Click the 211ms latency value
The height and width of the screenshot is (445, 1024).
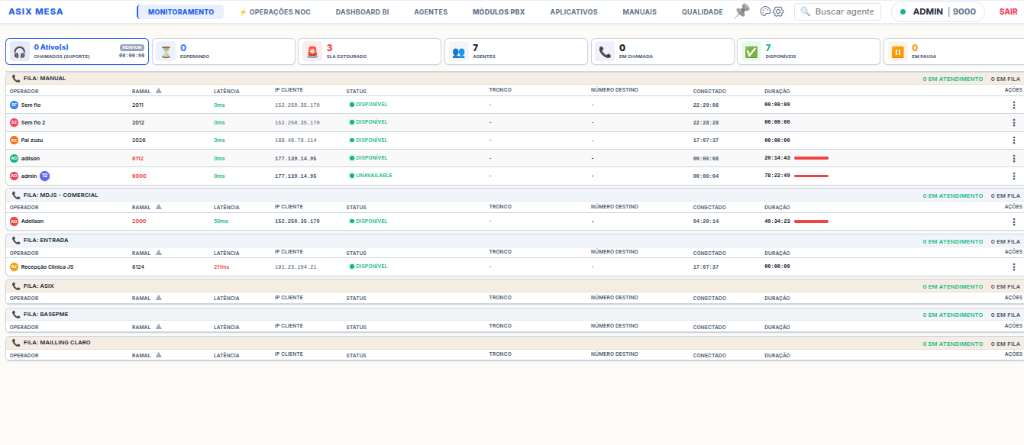point(221,267)
